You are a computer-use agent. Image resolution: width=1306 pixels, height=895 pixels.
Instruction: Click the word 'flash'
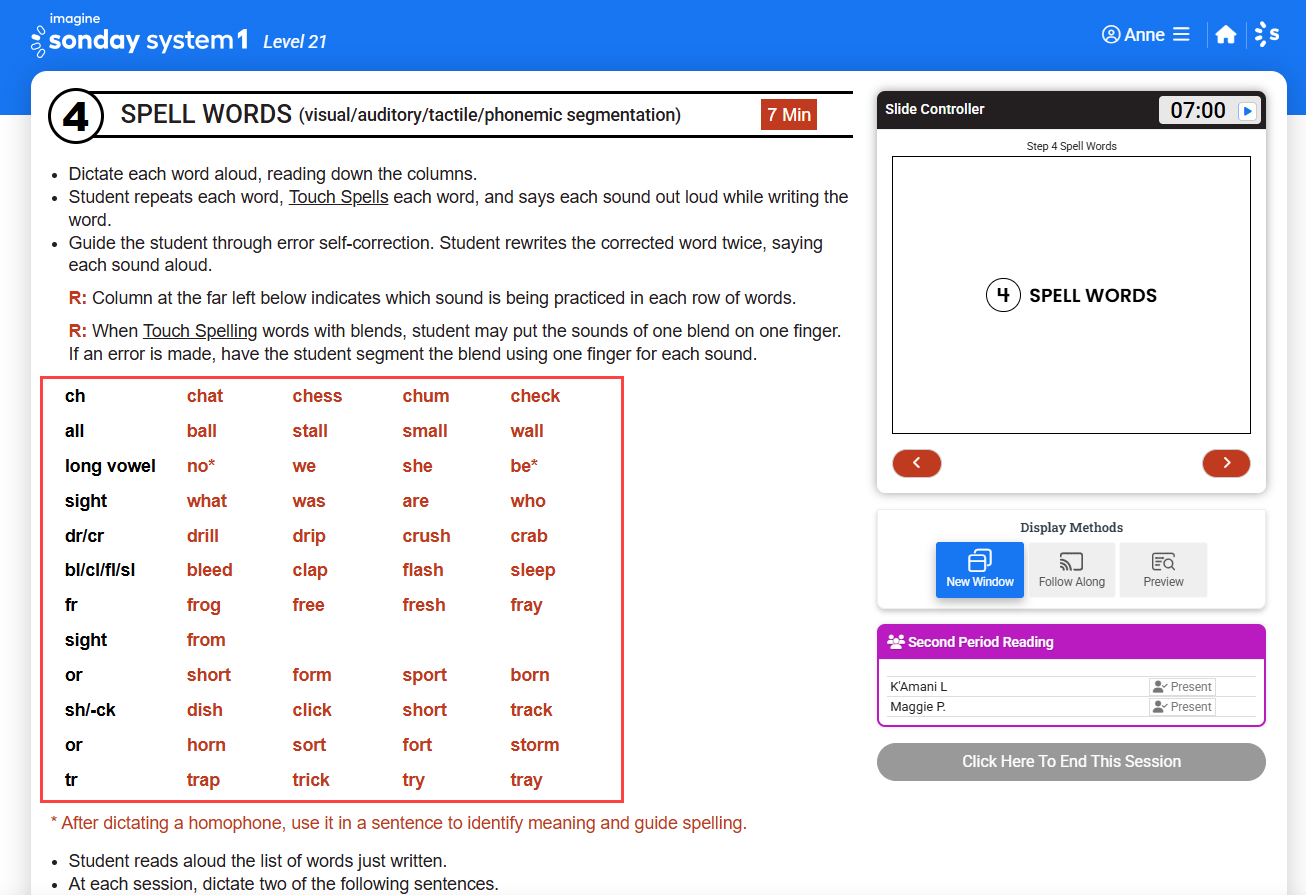click(x=423, y=570)
